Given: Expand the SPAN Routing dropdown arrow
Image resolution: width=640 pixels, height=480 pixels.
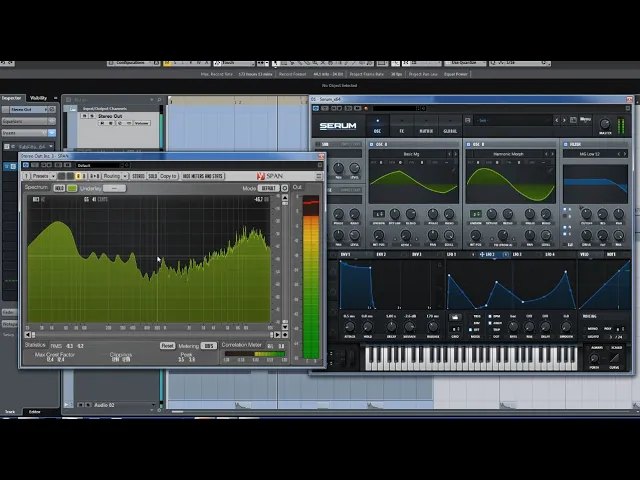Looking at the screenshot, I should [x=125, y=176].
